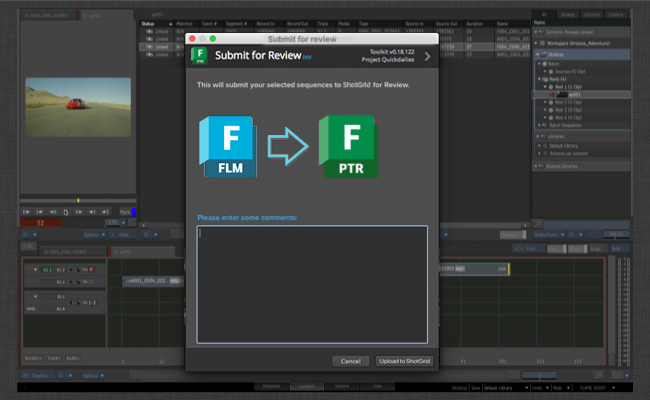Click the Track+ button under timeline
This screenshot has width=650, height=400.
tap(54, 358)
